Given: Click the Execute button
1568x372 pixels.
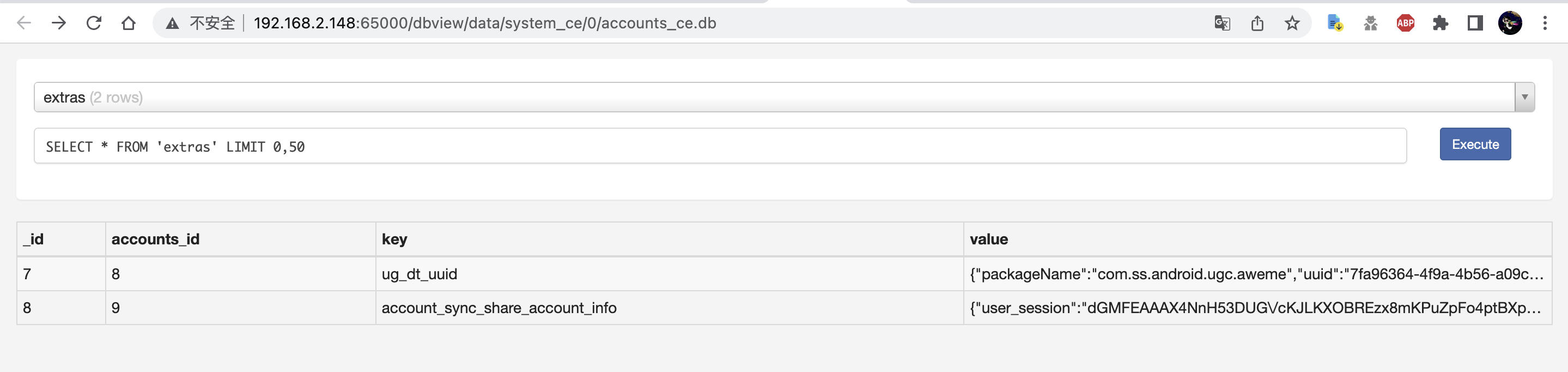Looking at the screenshot, I should (x=1475, y=145).
